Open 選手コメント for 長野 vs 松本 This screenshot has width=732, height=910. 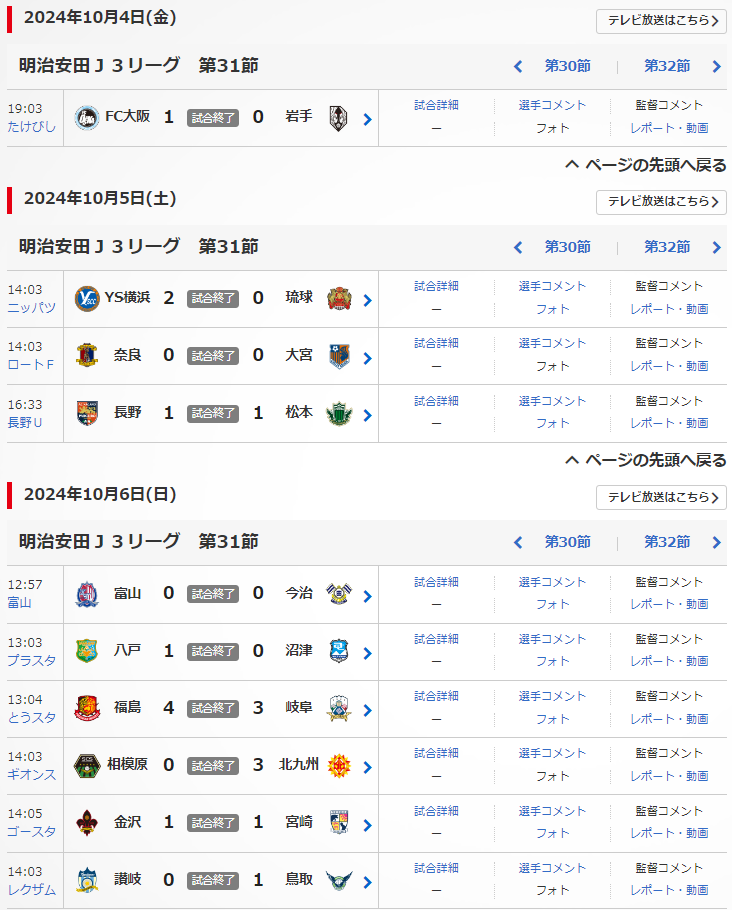pyautogui.click(x=552, y=401)
